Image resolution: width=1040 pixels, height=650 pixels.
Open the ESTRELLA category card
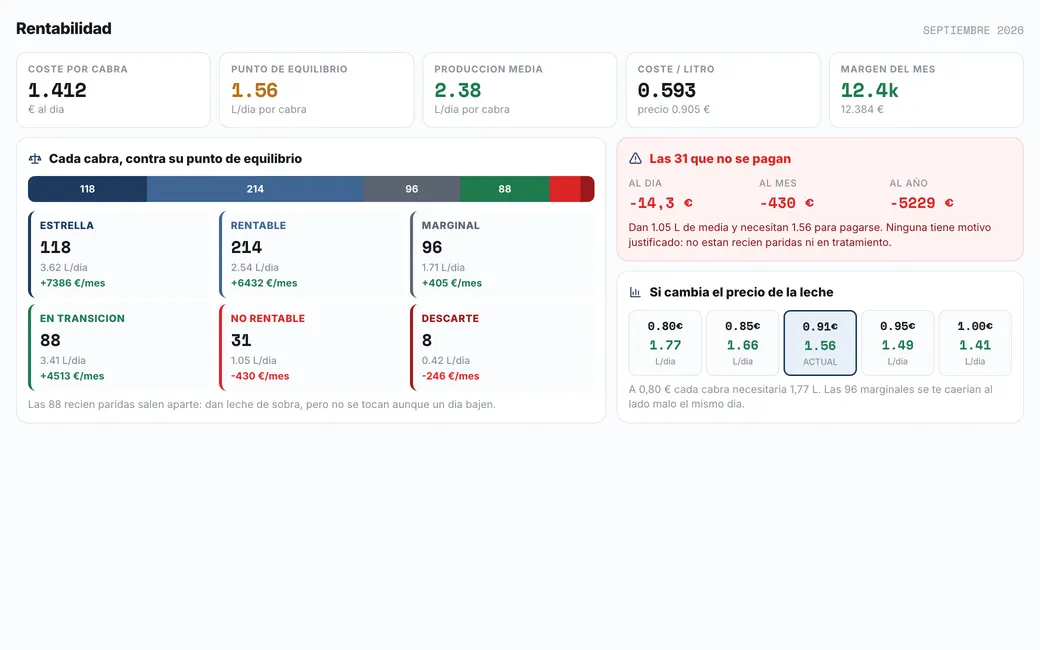point(119,254)
